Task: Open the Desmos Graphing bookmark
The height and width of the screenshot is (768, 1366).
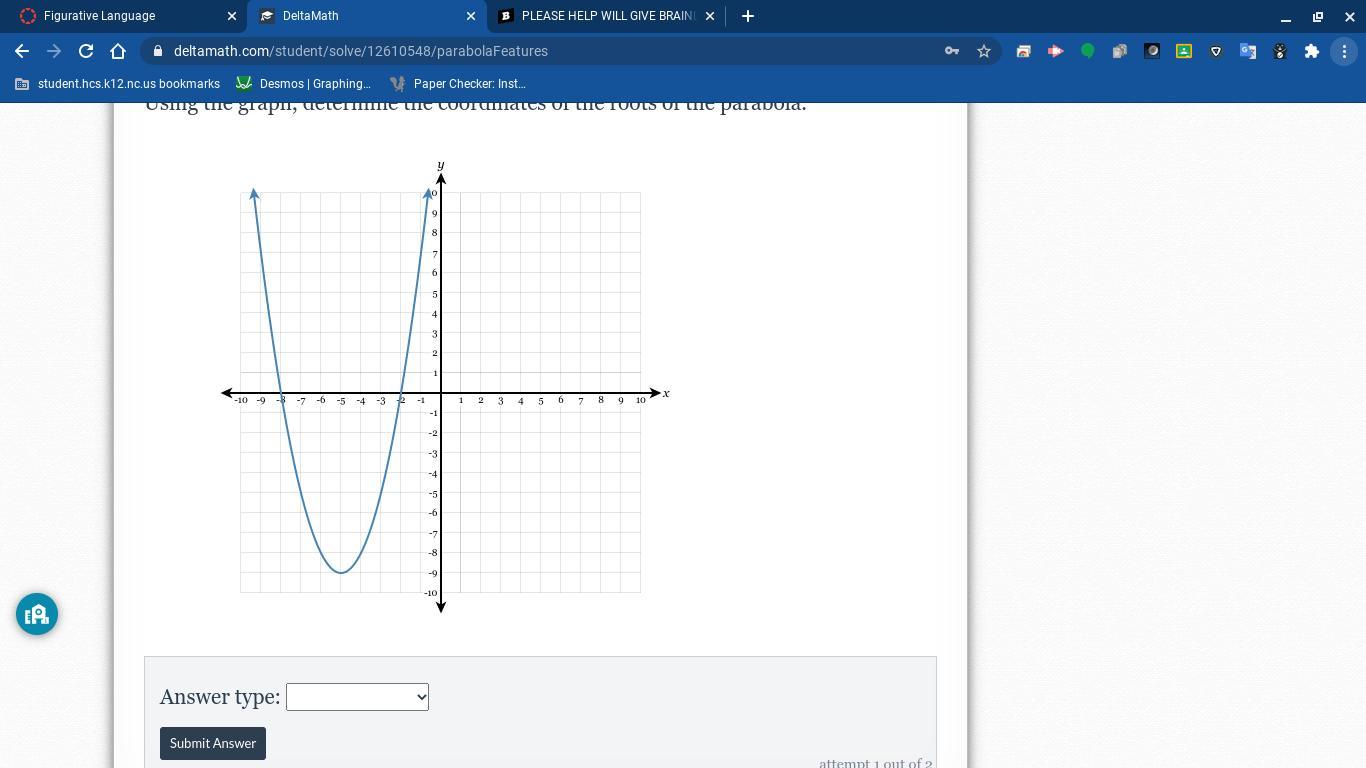Action: pyautogui.click(x=303, y=84)
